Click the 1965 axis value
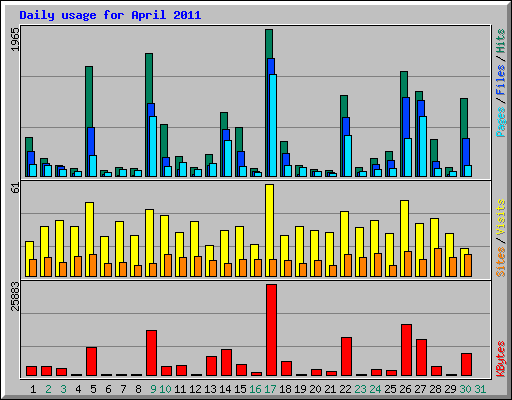This screenshot has width=512, height=400. pyautogui.click(x=15, y=39)
